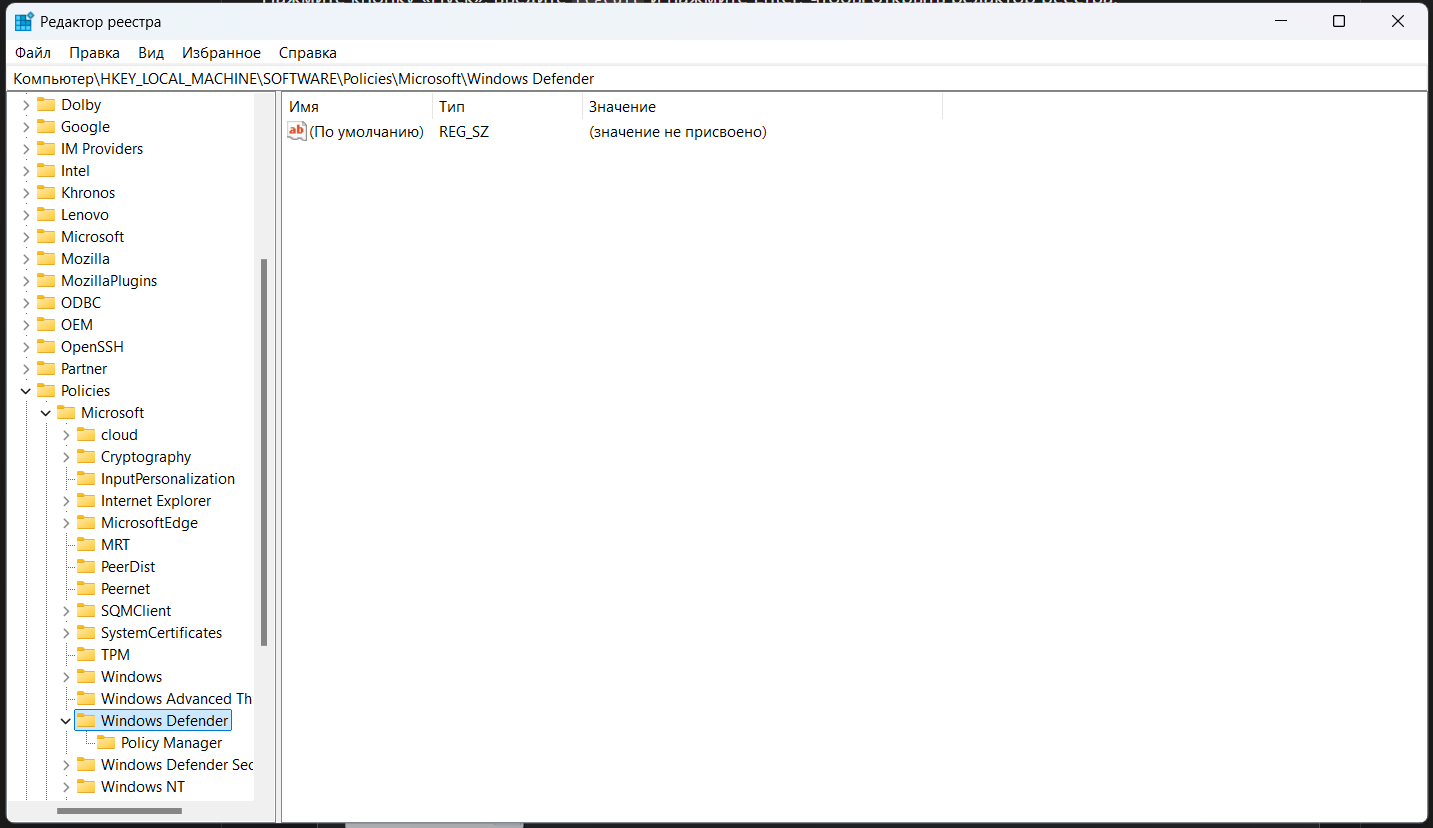Open the Избранное menu
Screen dimensions: 1433x828
[x=222, y=53]
